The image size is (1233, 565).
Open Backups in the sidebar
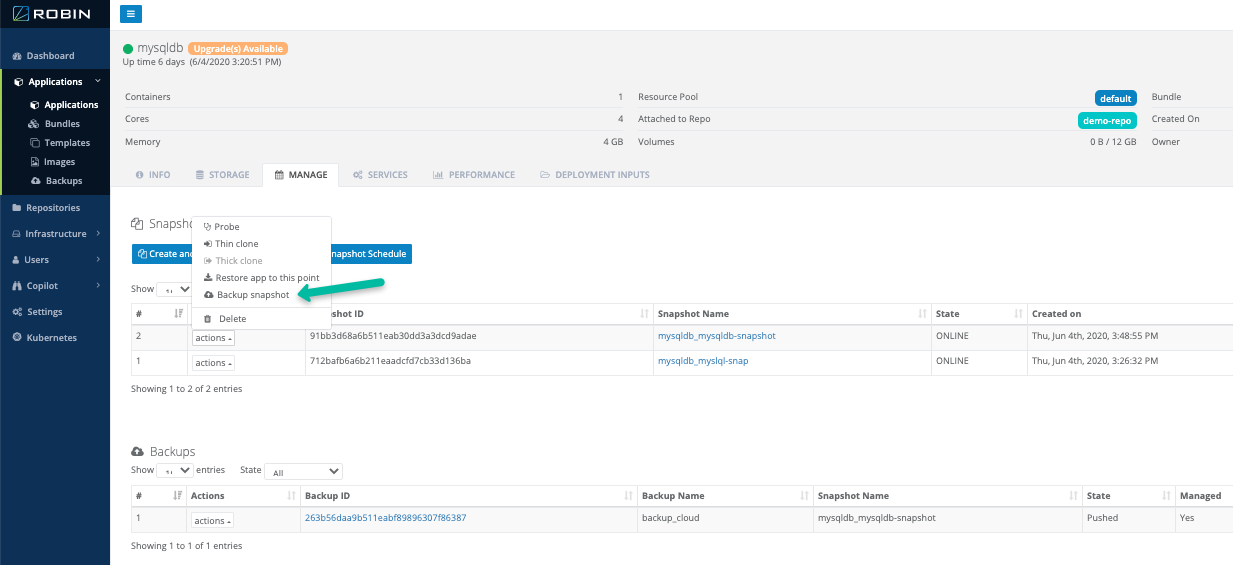point(63,181)
